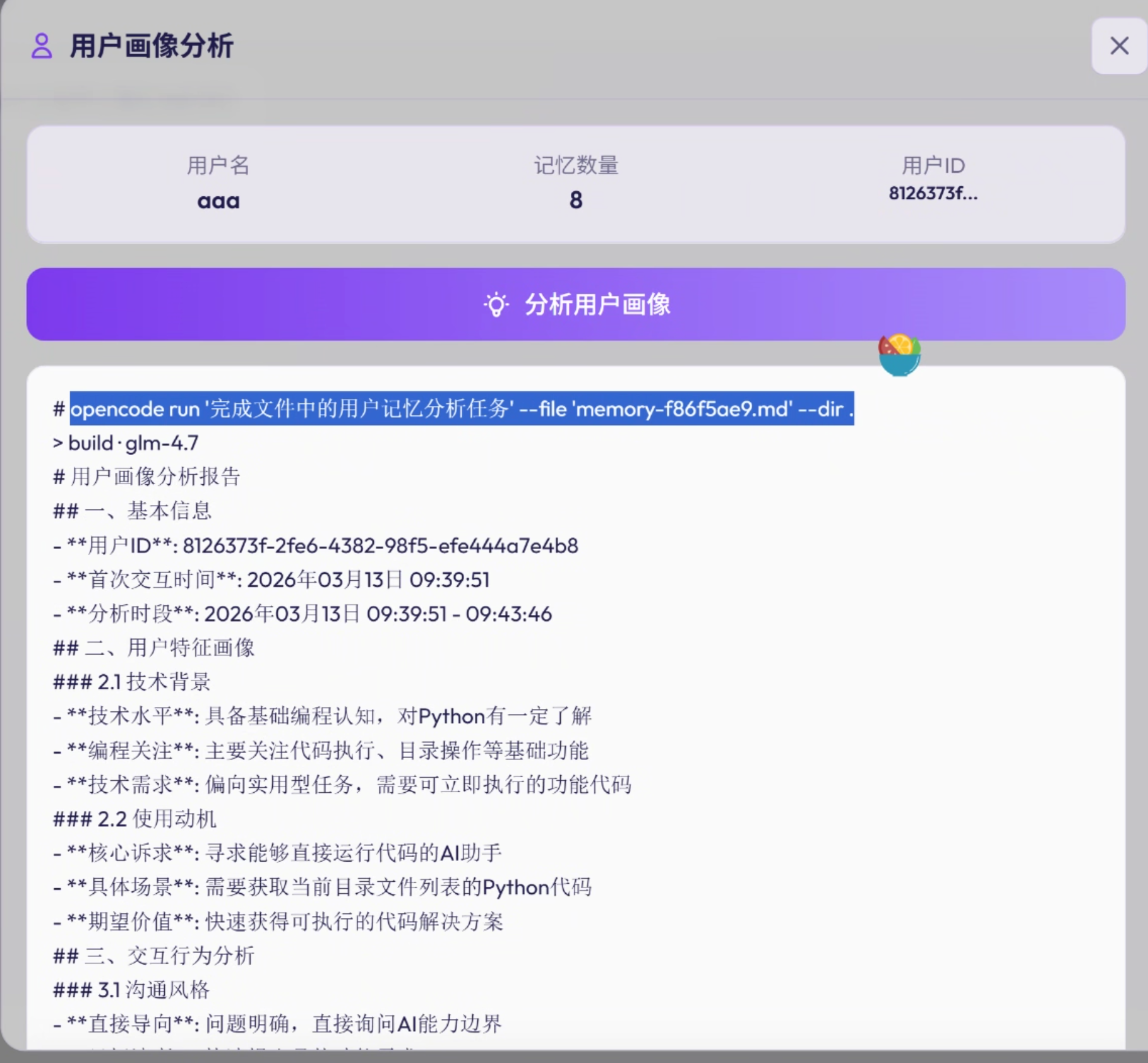Click the highlighted opencode run command line
Viewport: 1148px width, 1063px height.
point(461,409)
